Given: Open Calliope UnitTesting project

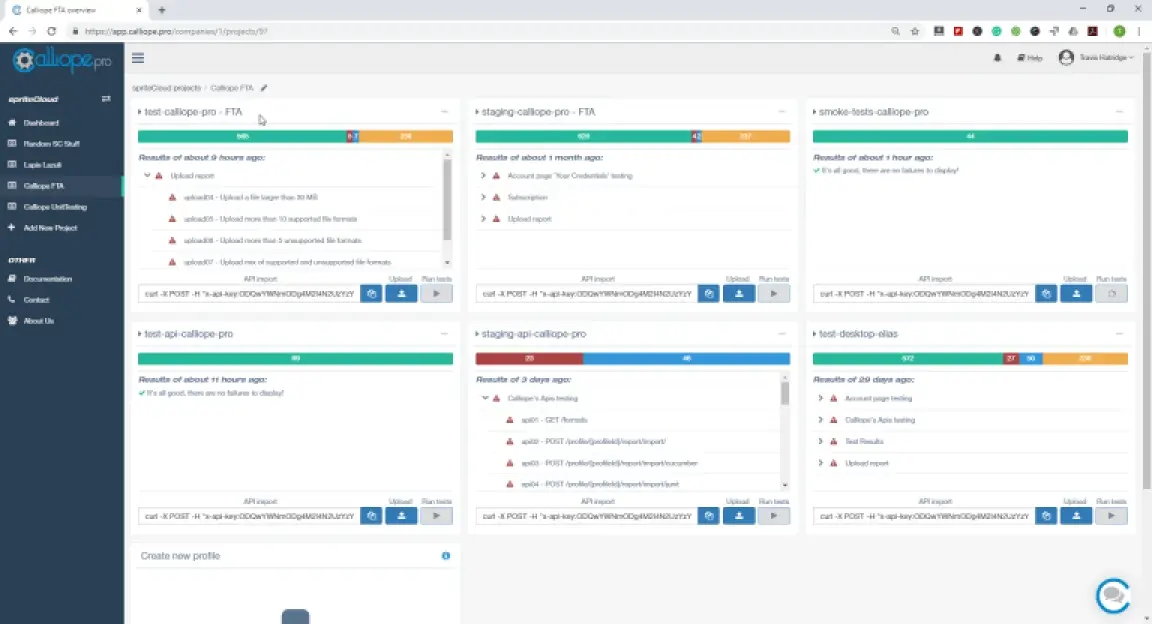Looking at the screenshot, I should [x=55, y=207].
